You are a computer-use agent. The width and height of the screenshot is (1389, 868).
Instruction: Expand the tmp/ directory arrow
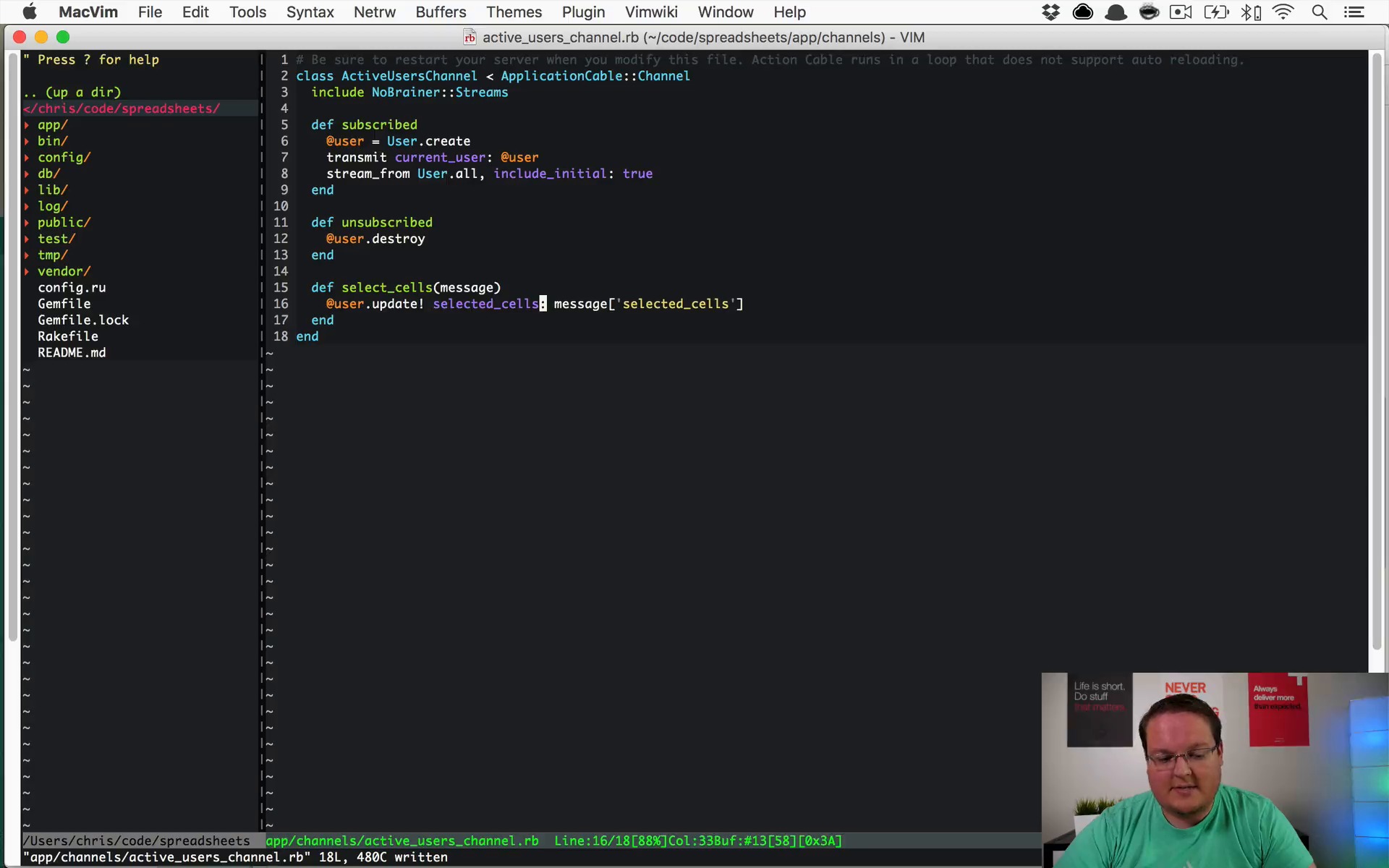pyautogui.click(x=27, y=255)
